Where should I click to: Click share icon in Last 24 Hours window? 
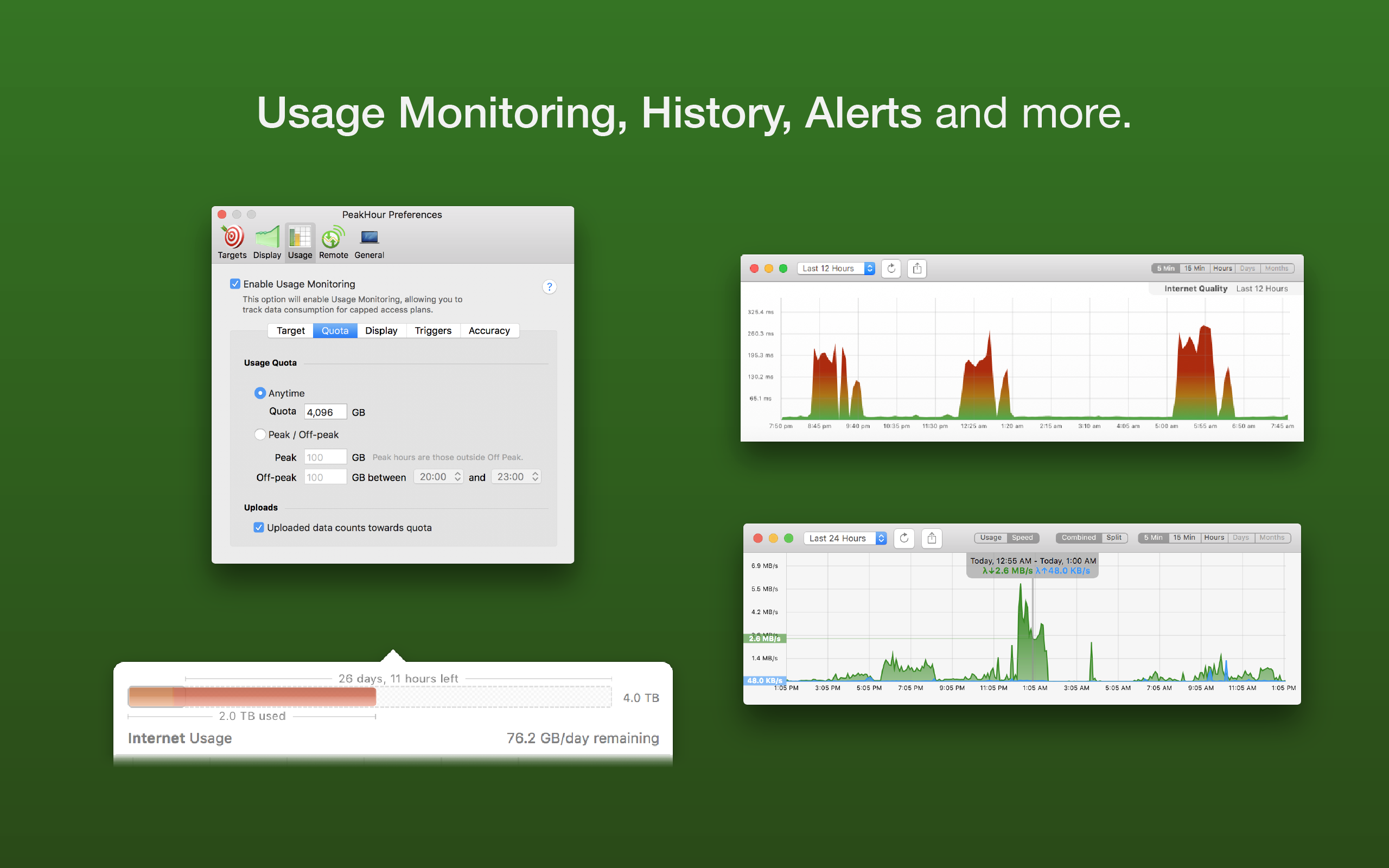[932, 538]
